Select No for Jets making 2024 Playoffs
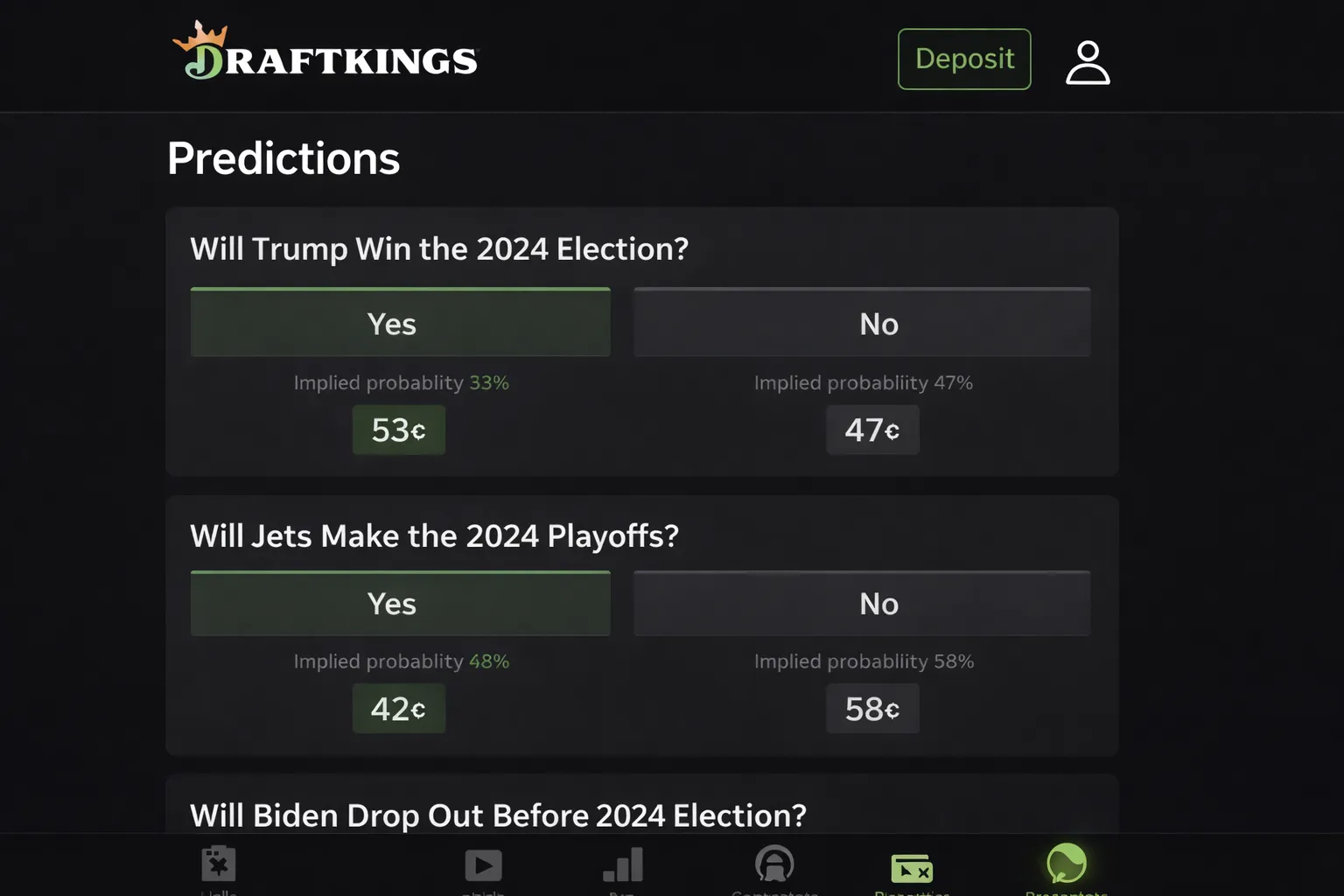1344x896 pixels. coord(861,603)
